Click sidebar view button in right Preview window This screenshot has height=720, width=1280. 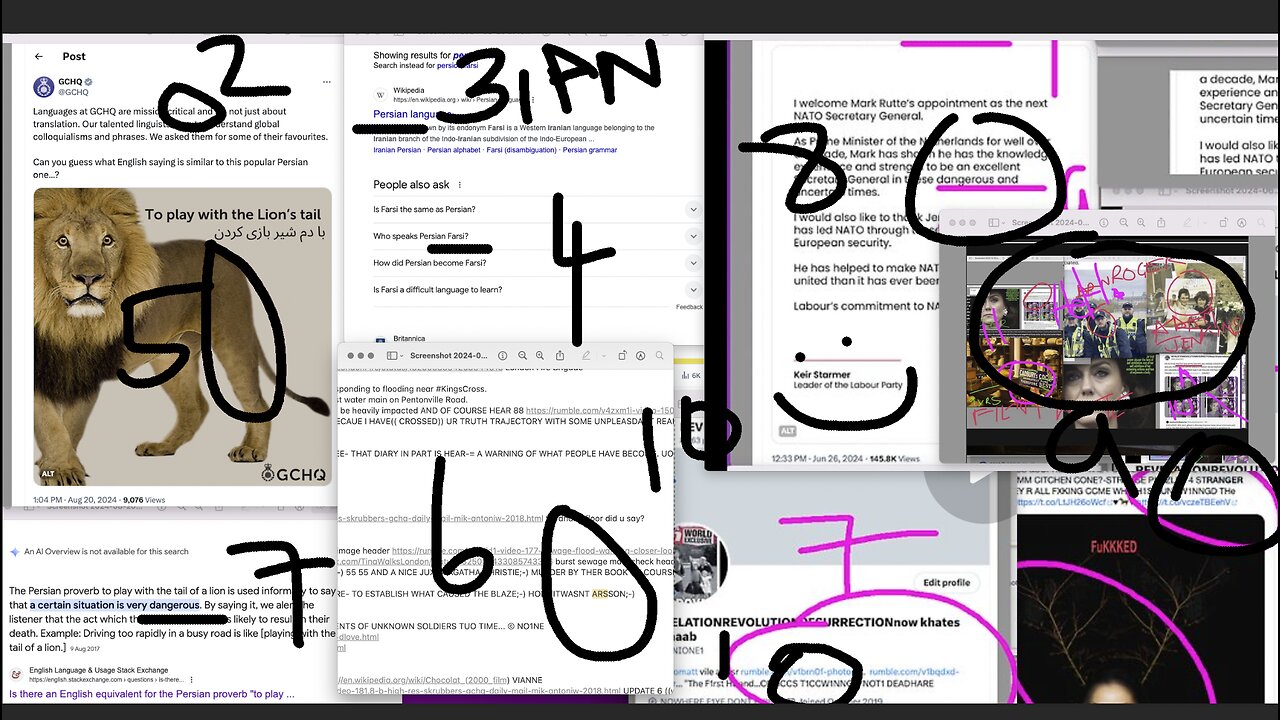993,223
